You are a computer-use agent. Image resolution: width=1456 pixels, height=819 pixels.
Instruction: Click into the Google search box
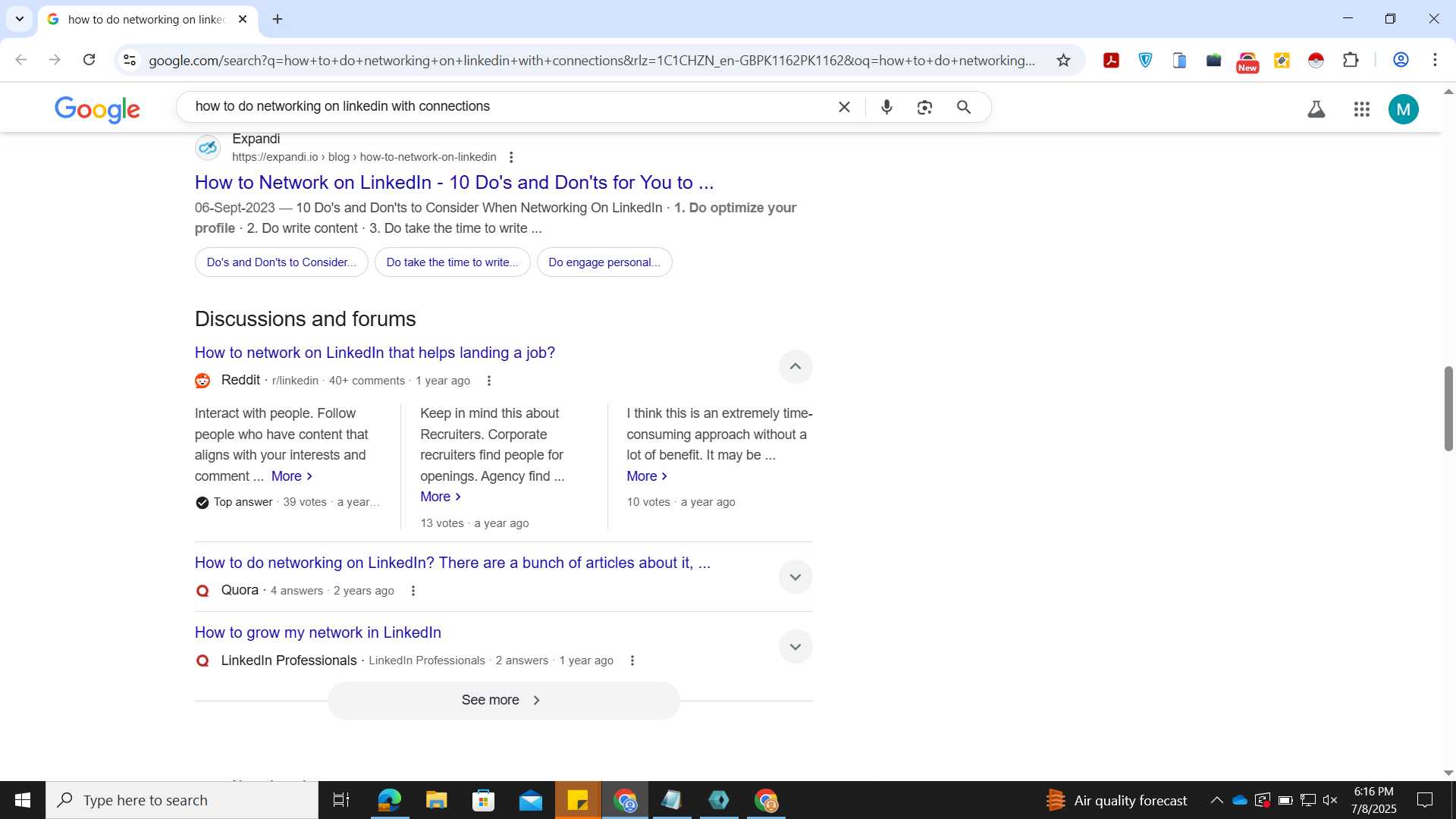tap(508, 107)
